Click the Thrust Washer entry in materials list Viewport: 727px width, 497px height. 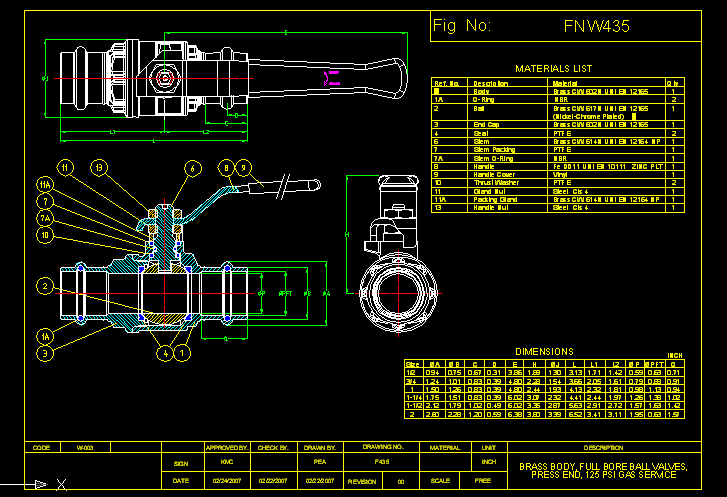495,183
